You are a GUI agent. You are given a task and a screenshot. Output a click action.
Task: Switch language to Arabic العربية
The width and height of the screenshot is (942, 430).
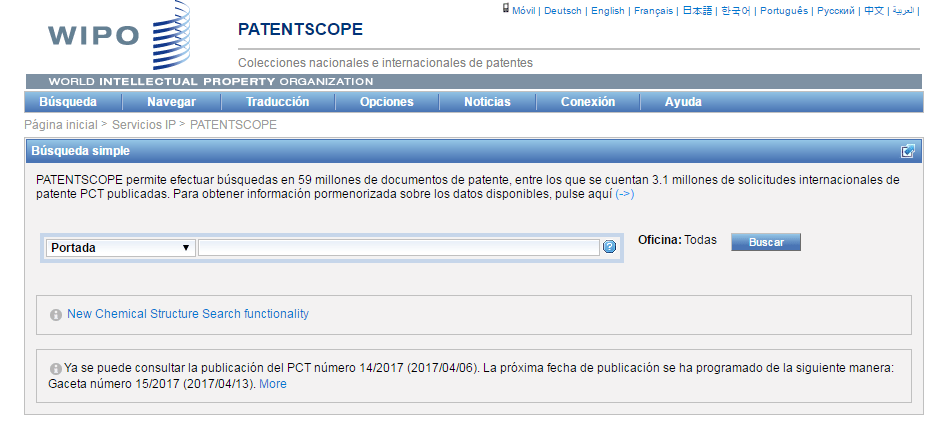(x=903, y=11)
